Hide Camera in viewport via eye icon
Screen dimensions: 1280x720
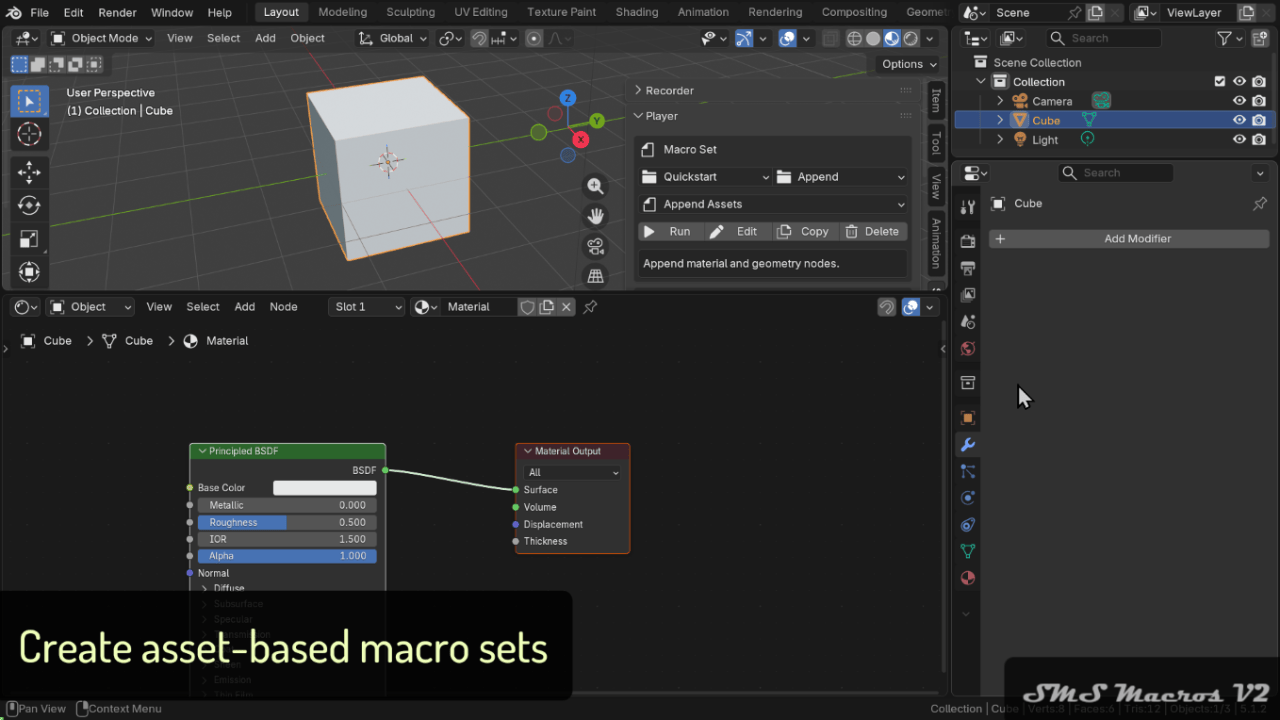coord(1239,101)
